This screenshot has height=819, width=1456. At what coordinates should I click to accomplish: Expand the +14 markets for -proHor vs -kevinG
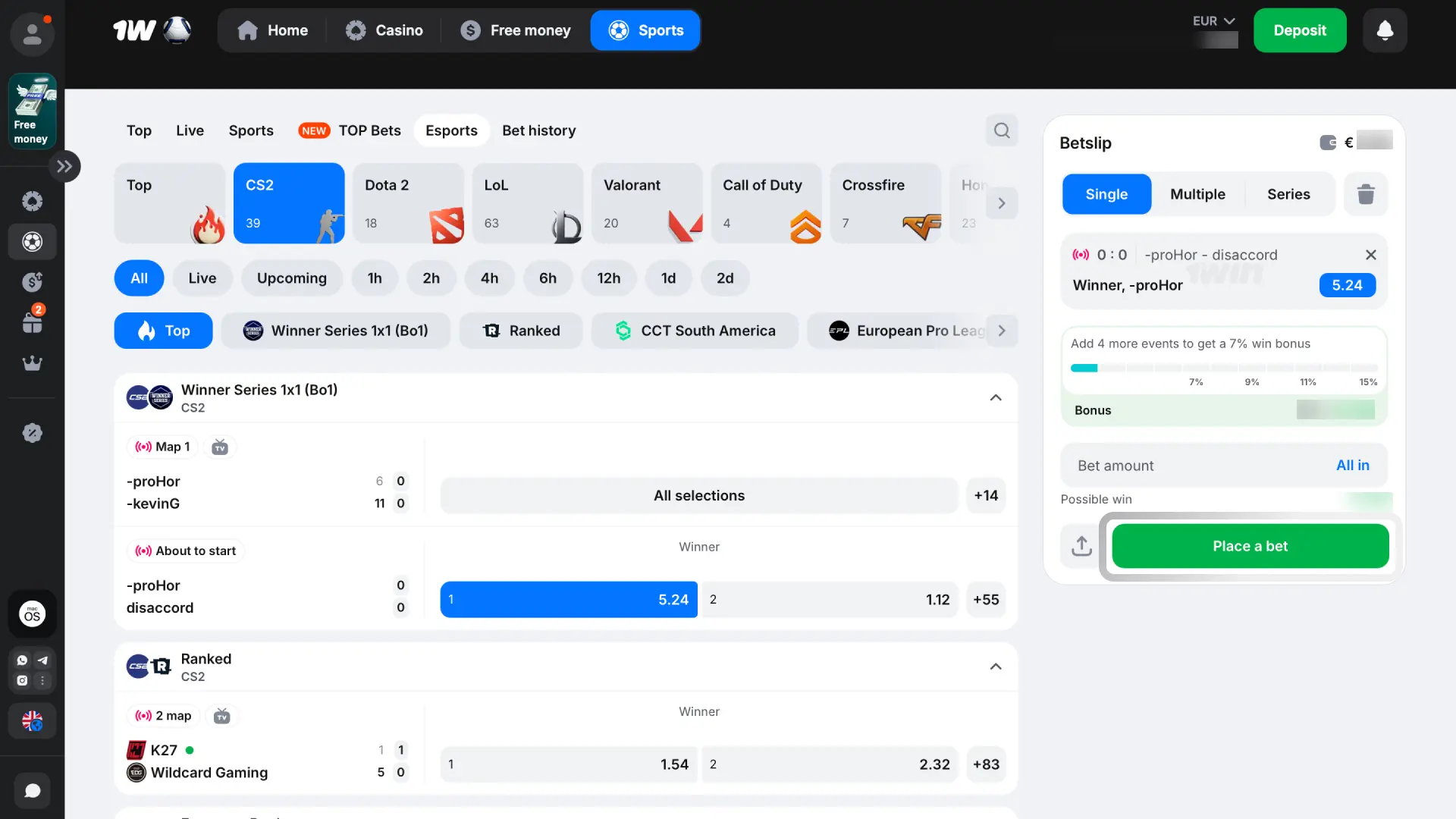(986, 496)
